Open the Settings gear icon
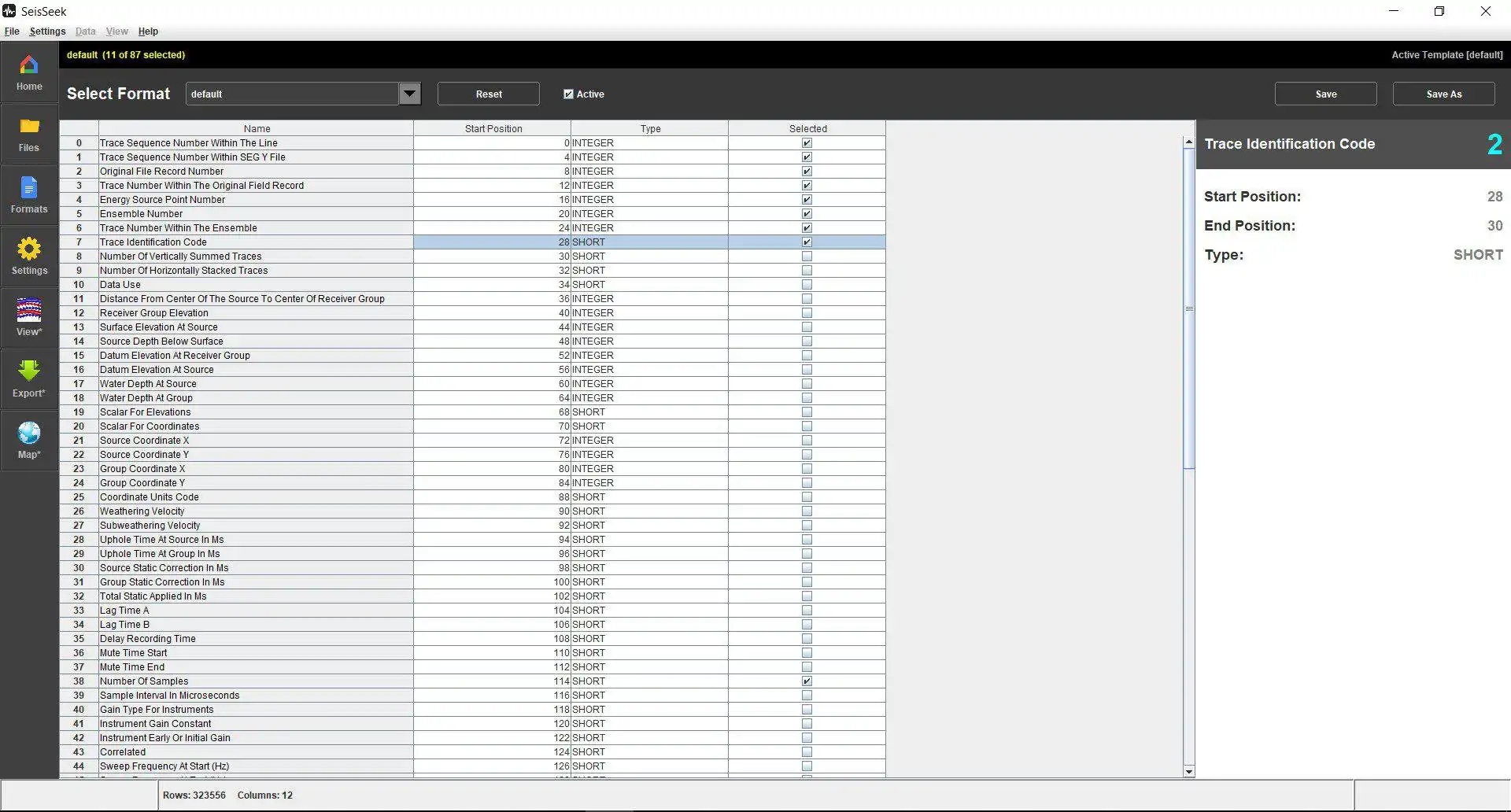This screenshot has width=1511, height=812. (x=29, y=257)
